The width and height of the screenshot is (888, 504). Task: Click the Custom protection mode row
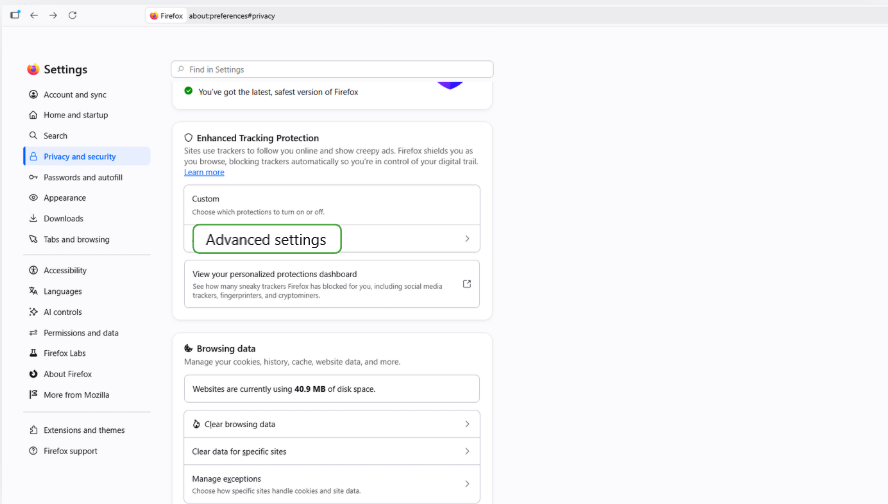pos(332,205)
